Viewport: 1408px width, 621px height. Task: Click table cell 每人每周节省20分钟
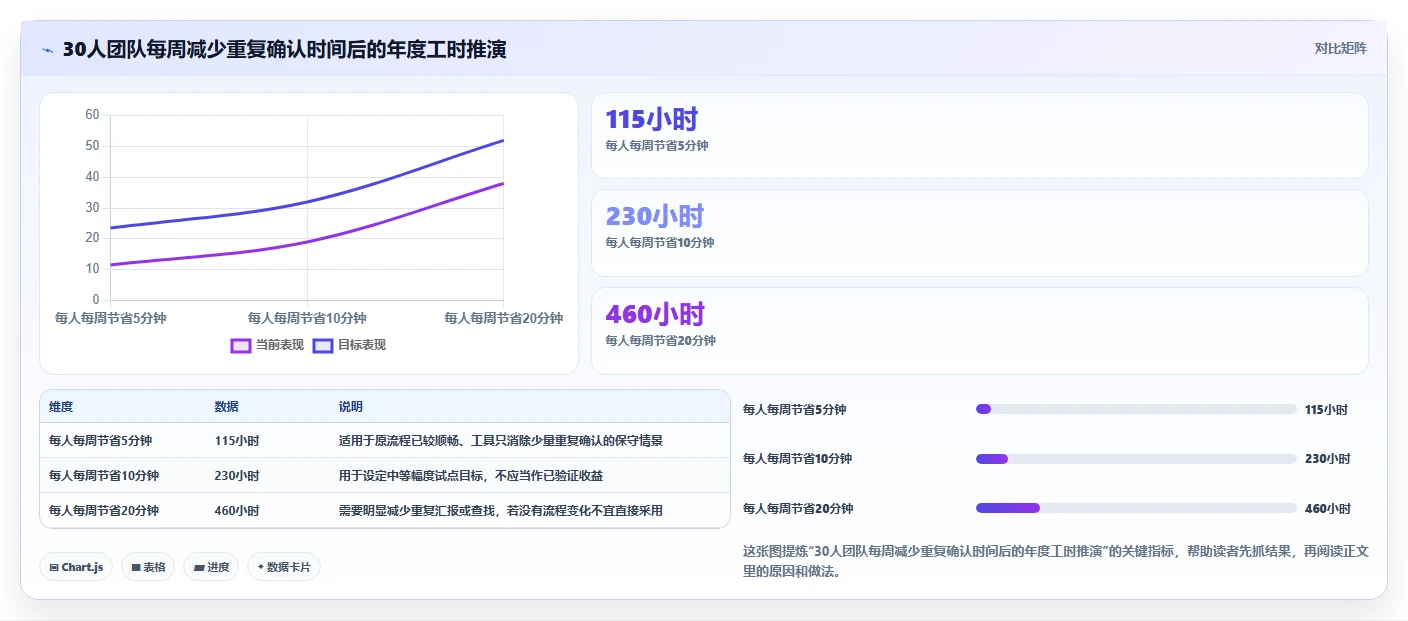pyautogui.click(x=104, y=511)
